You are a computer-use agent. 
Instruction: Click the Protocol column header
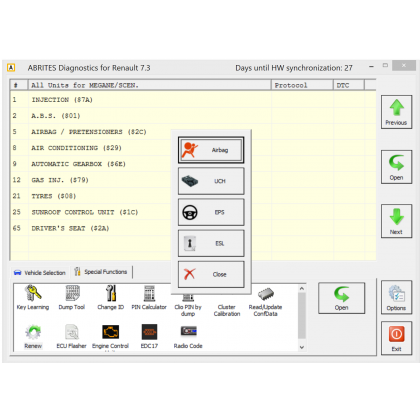click(x=302, y=85)
